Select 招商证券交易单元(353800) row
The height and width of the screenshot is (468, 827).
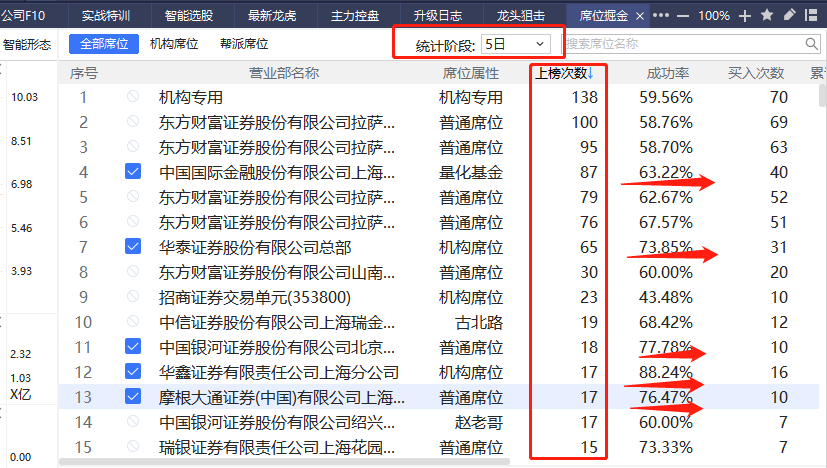point(255,297)
